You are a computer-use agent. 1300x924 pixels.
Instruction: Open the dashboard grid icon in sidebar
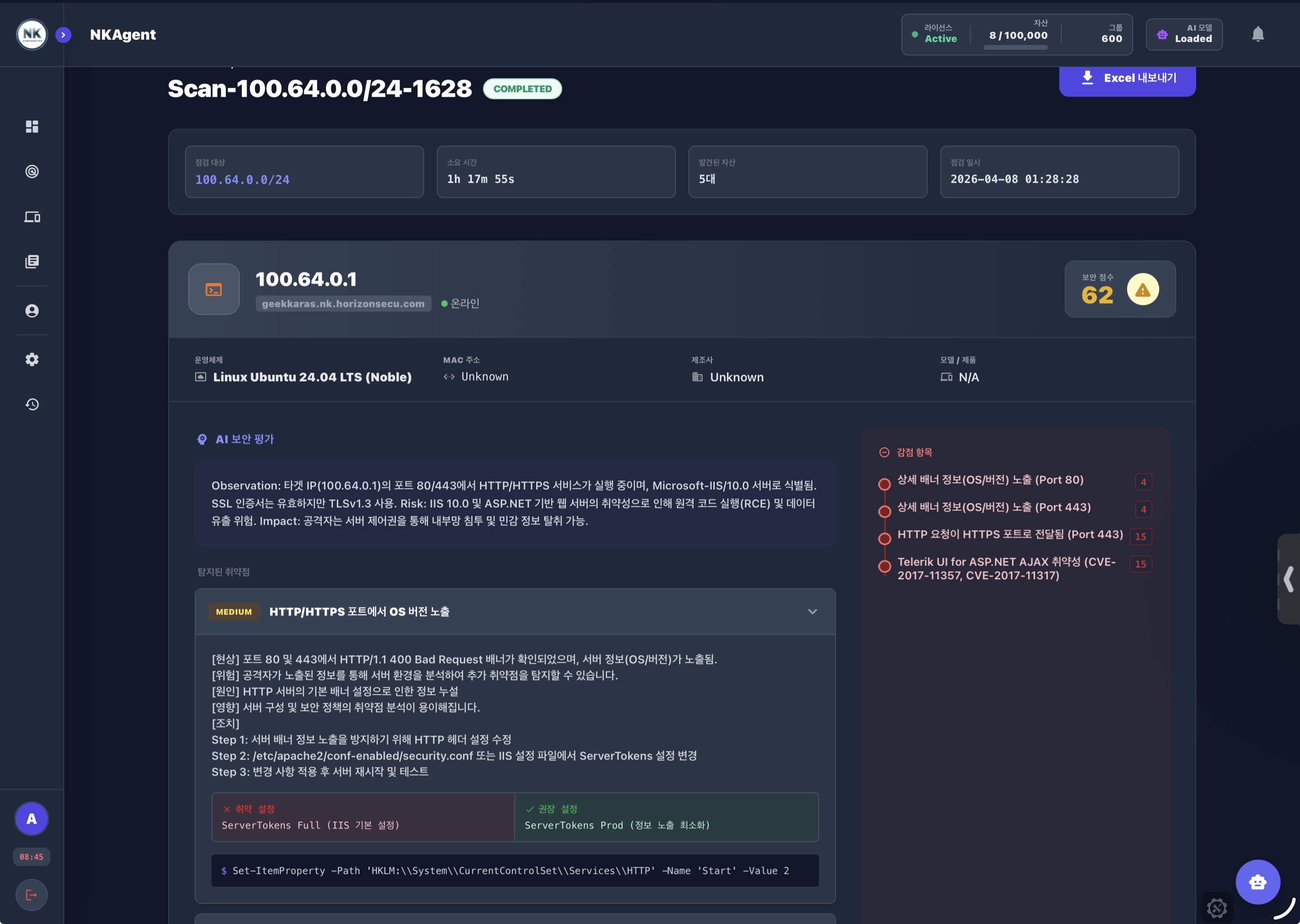click(32, 126)
